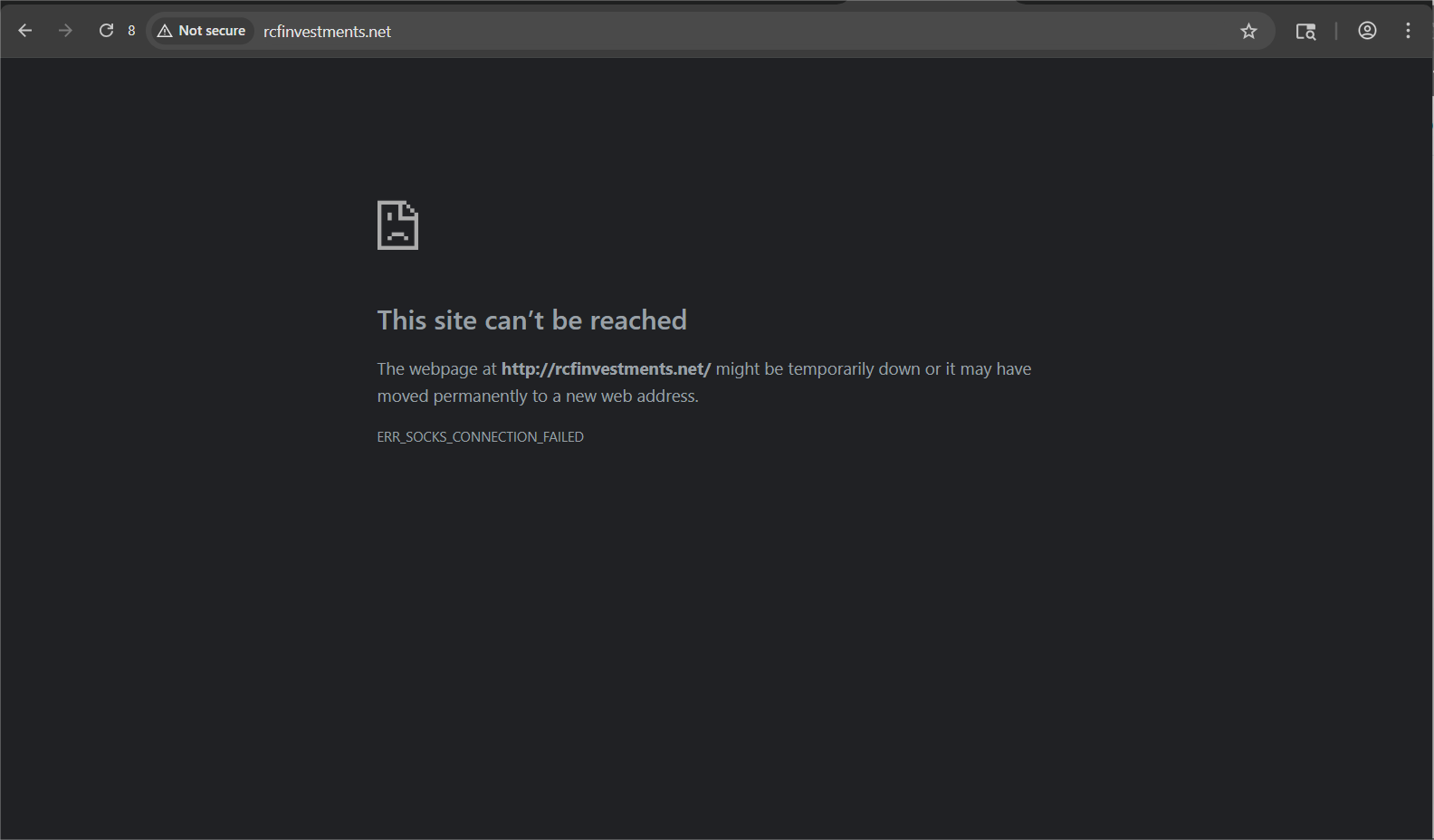Click the 'This site can't be reached' heading
This screenshot has width=1434, height=840.
[531, 320]
